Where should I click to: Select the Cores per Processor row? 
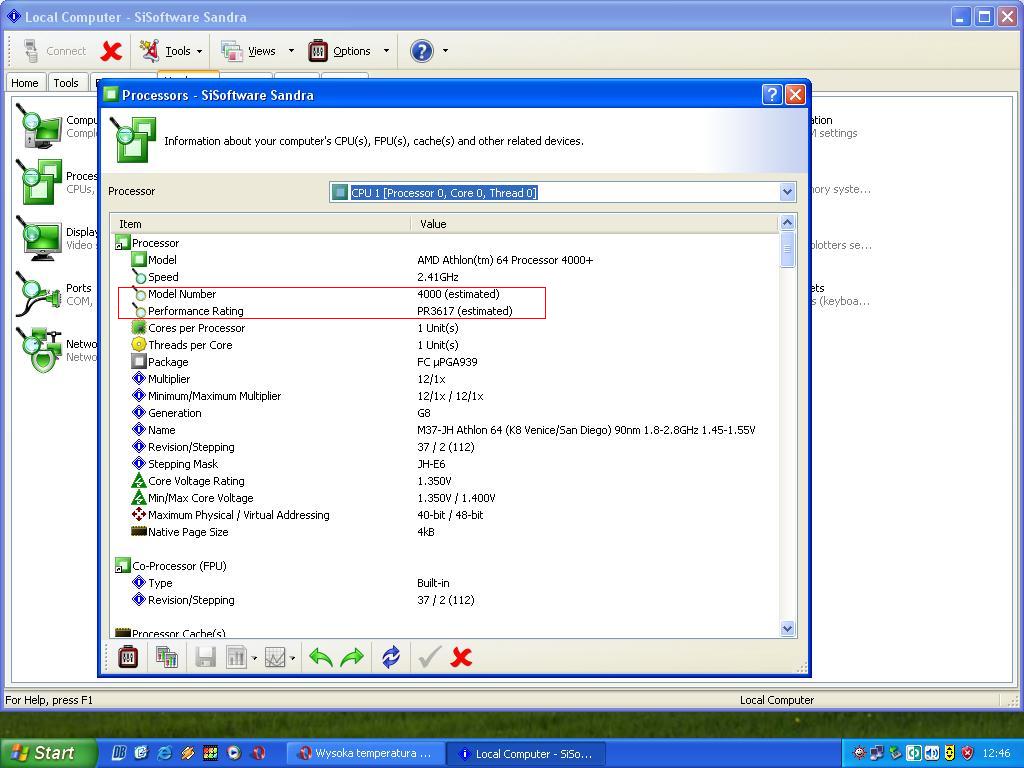(444, 328)
